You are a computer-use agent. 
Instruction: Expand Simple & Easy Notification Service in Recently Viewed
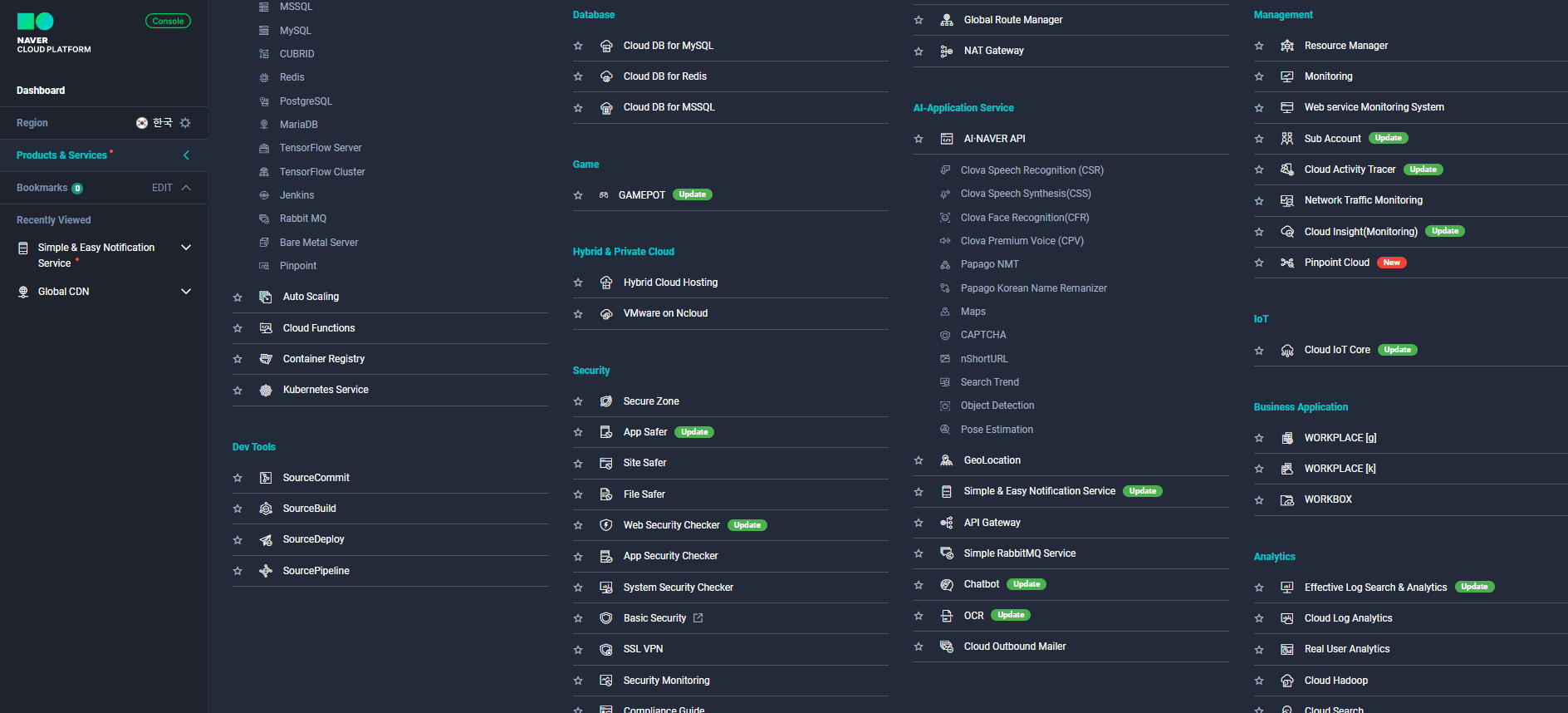click(186, 248)
